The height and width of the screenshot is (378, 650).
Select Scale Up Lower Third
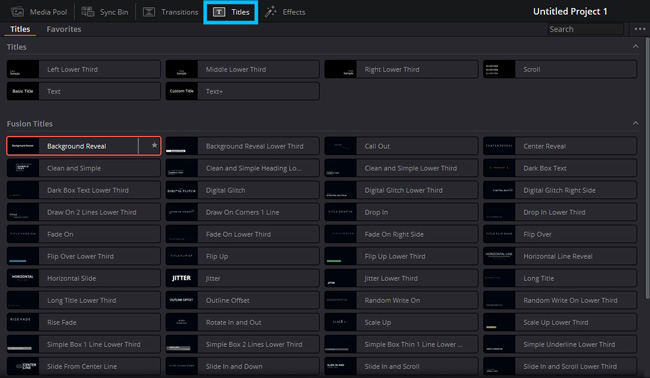click(x=560, y=322)
